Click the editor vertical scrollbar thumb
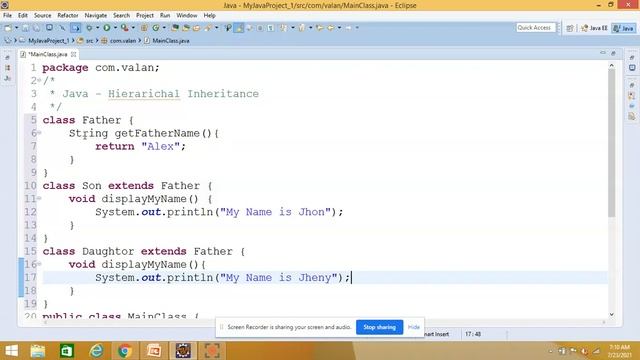 coord(611,142)
